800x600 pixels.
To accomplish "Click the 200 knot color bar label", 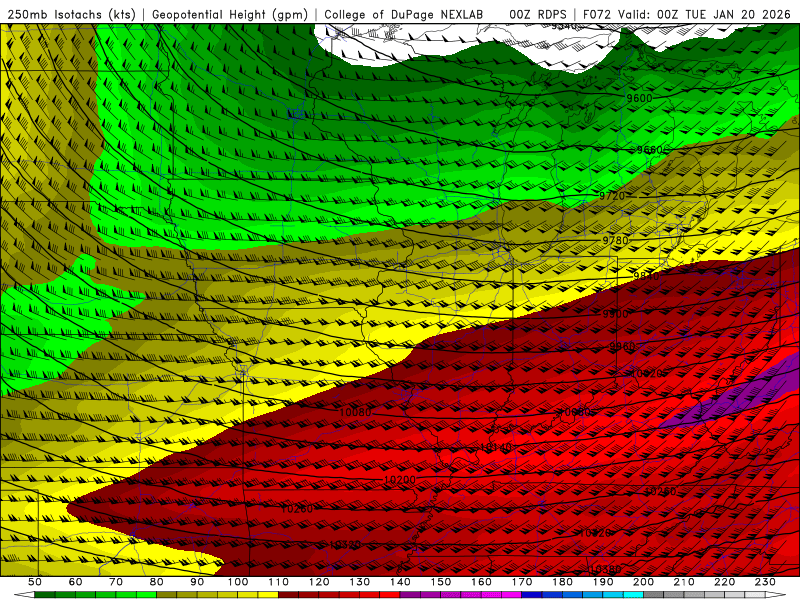I will (644, 582).
